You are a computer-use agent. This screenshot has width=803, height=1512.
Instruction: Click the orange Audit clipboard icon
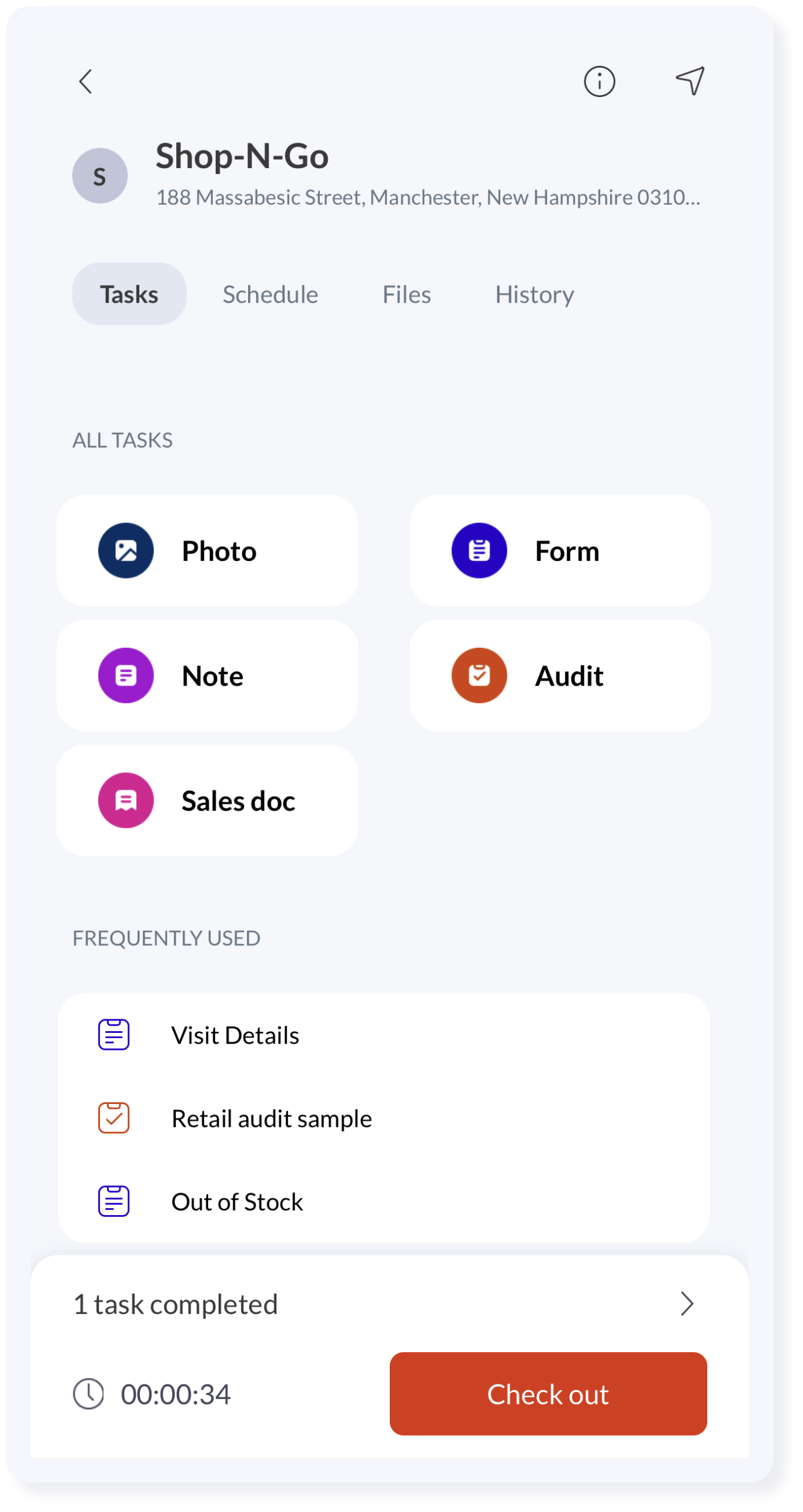[479, 675]
